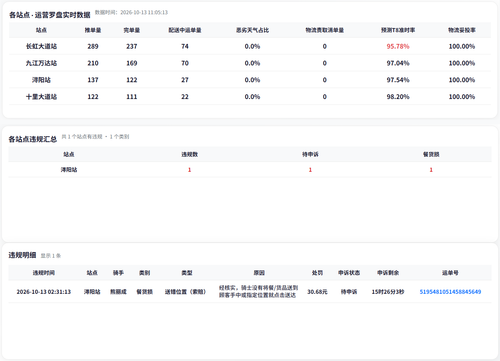
Task: Click the 70 in-delivery value
Action: [x=185, y=63]
